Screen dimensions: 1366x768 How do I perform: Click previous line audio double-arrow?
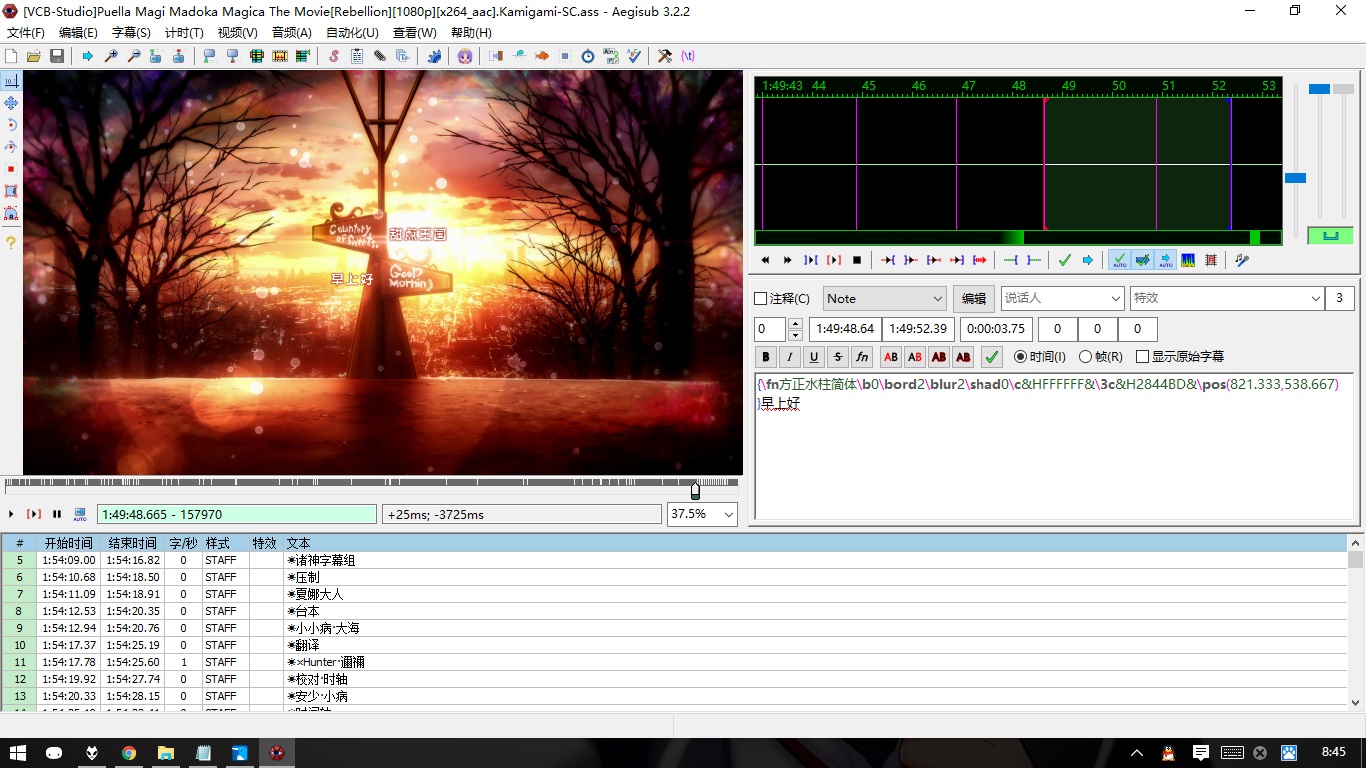click(765, 260)
